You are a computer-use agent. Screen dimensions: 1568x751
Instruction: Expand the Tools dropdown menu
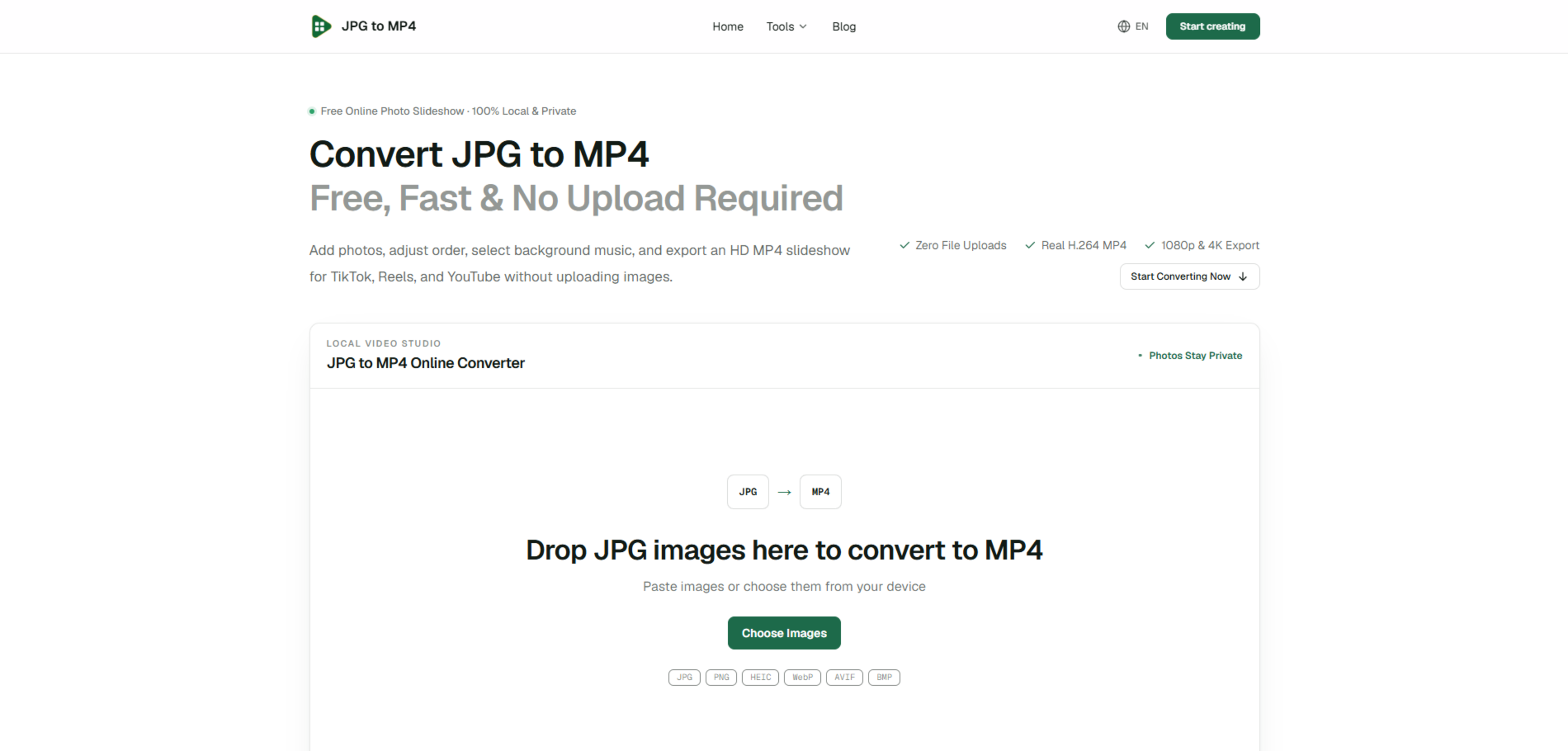point(786,26)
